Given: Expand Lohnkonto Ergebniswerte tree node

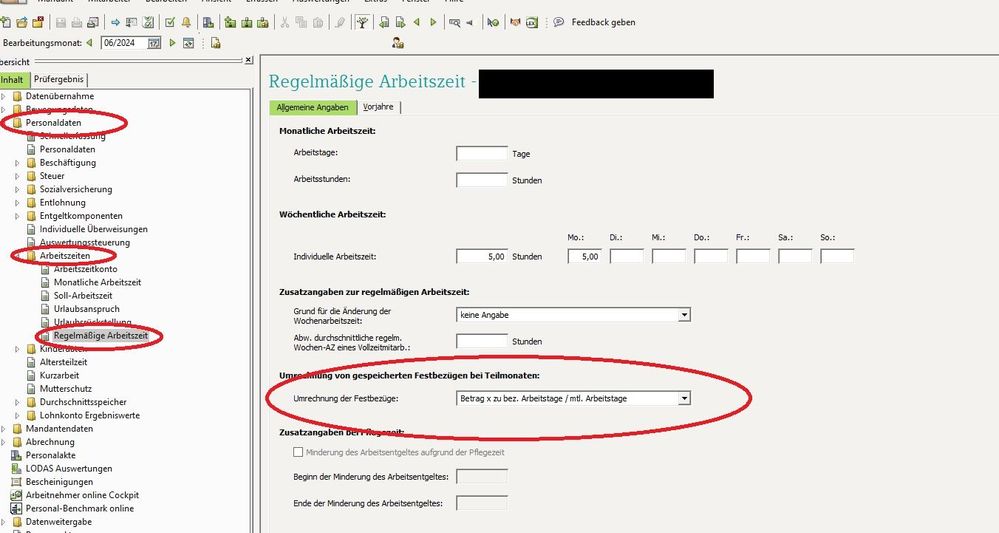Looking at the screenshot, I should click(18, 416).
